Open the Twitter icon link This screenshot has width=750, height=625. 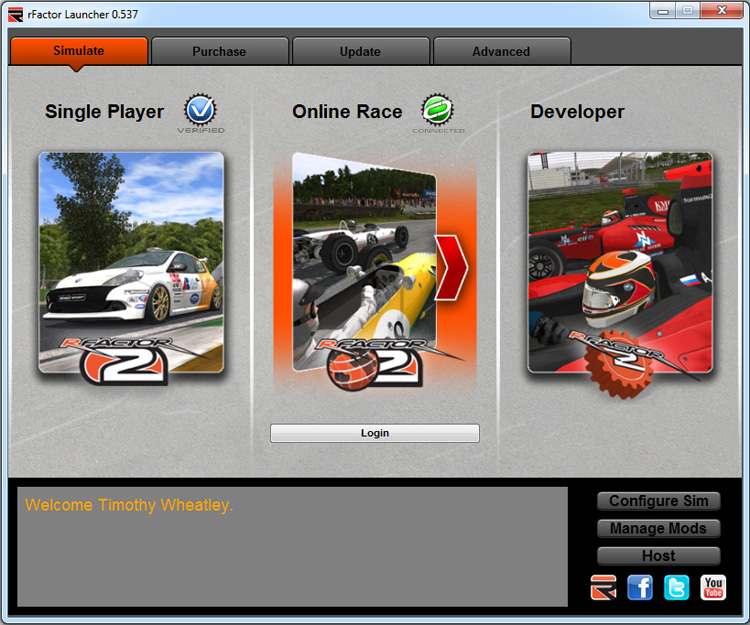click(677, 588)
